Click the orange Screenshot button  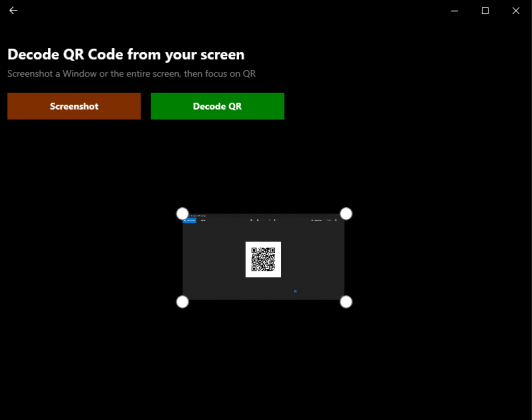74,106
